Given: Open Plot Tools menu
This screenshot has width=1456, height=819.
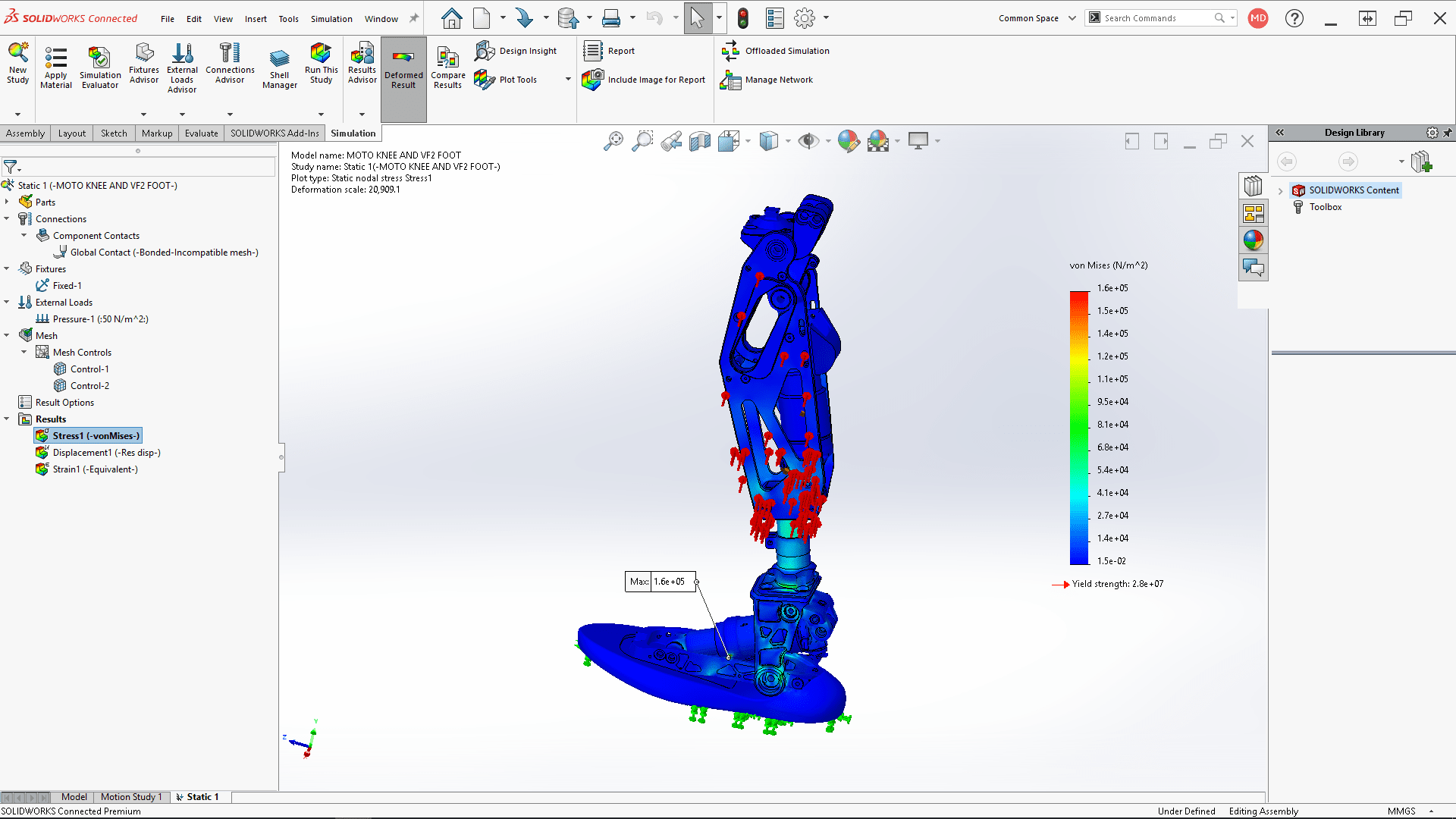Looking at the screenshot, I should (506, 80).
